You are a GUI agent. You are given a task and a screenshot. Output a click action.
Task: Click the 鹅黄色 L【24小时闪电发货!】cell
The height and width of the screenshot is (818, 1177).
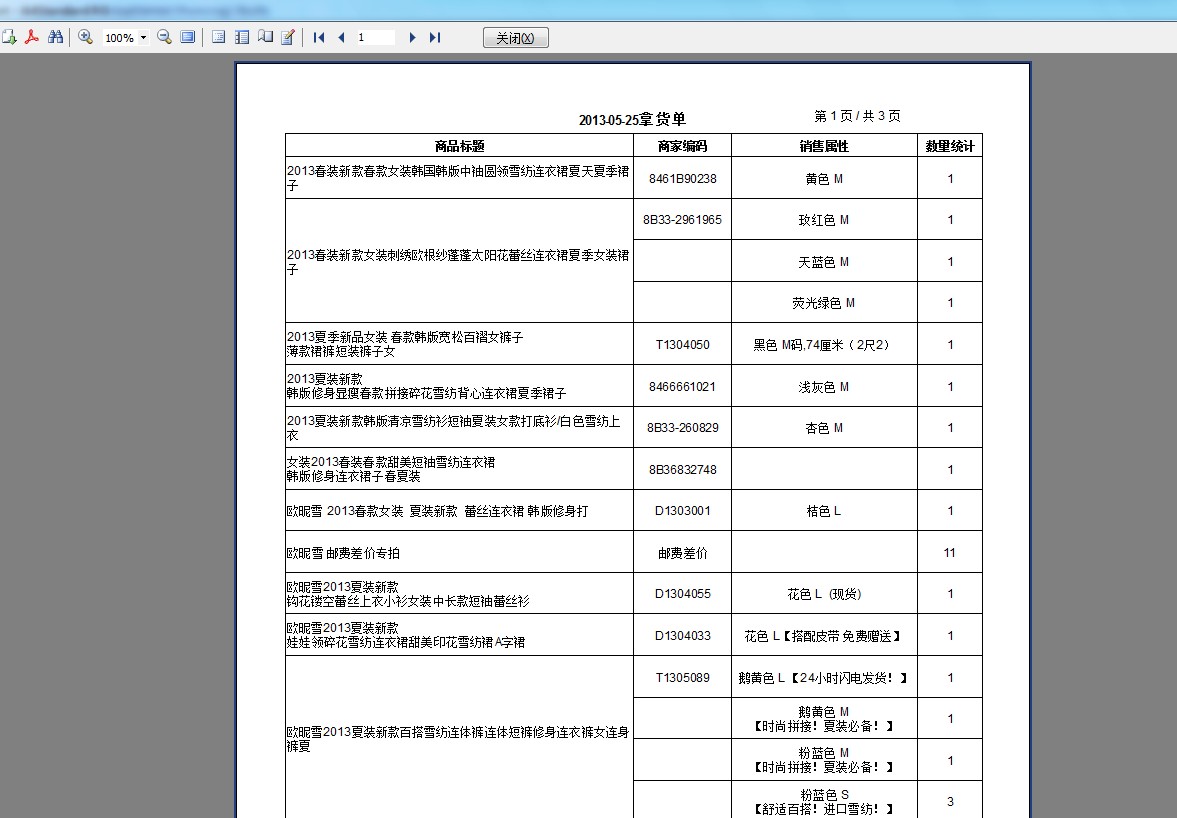tap(824, 678)
